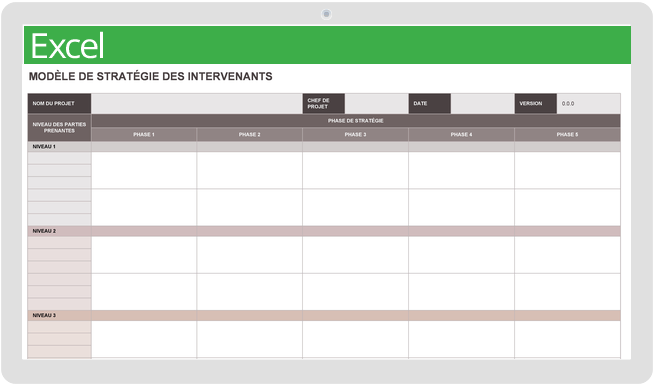Viewport: 654px width, 385px height.
Task: Select the PHASE 4 column header
Action: (461, 134)
